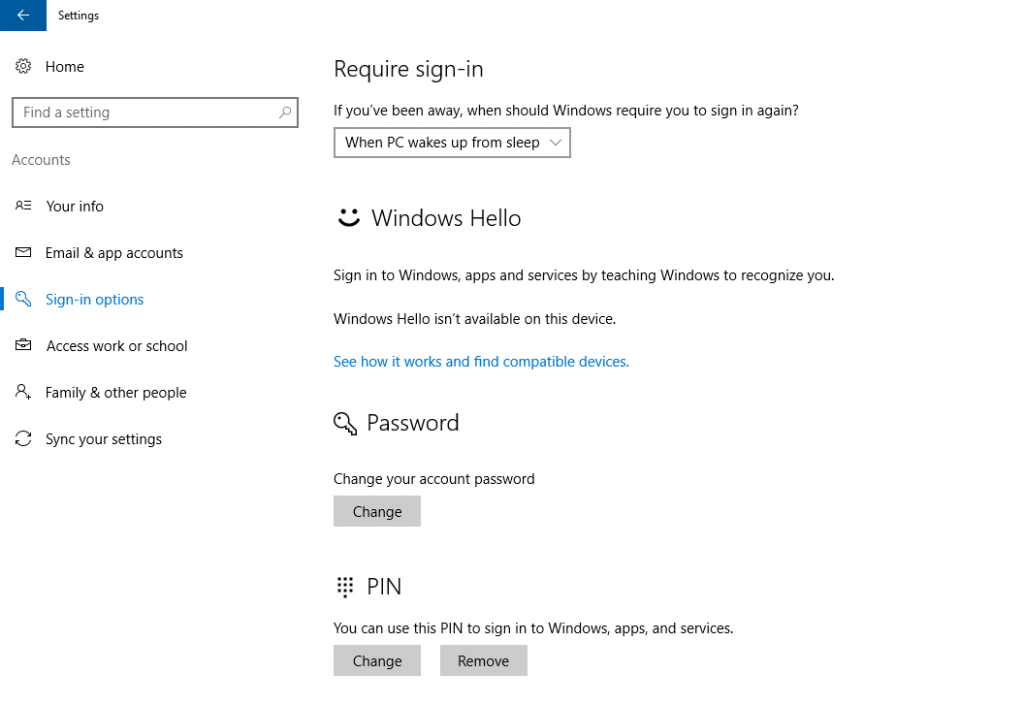
Task: Click the Windows Hello heading
Action: pos(446,217)
